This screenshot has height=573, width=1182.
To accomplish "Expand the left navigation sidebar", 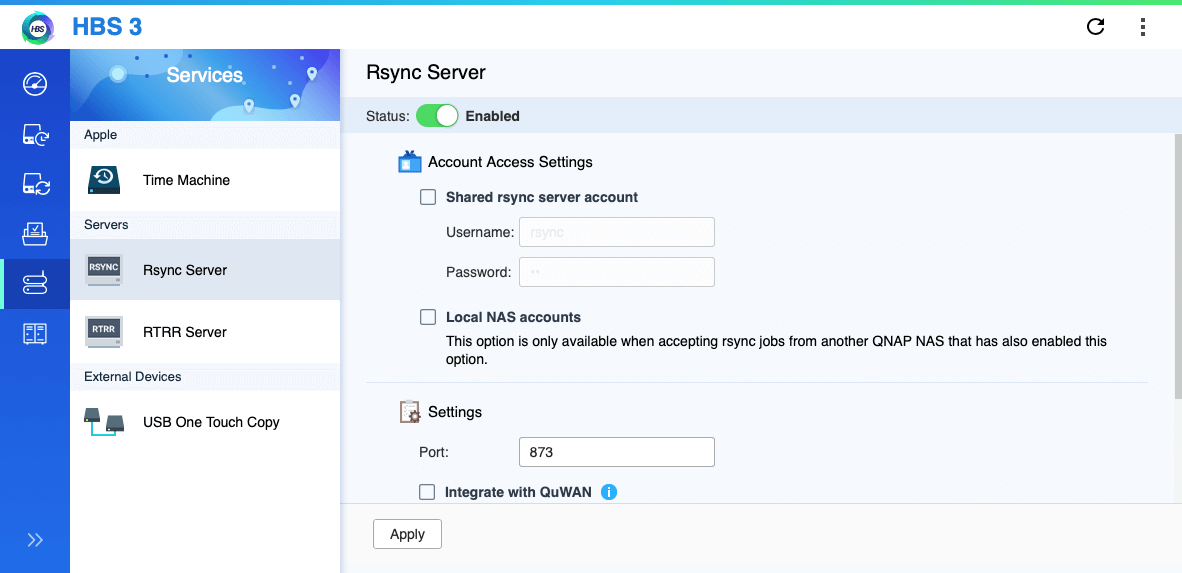I will coord(35,540).
